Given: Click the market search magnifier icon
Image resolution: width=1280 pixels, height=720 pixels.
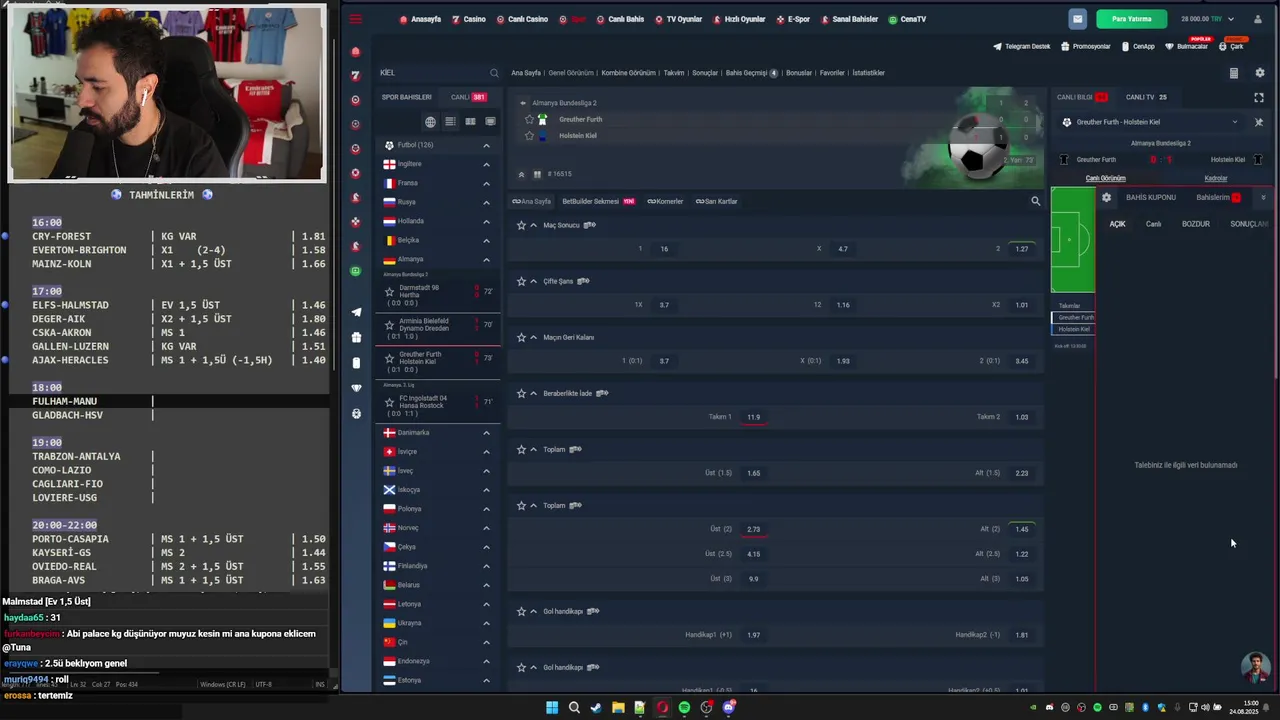Looking at the screenshot, I should pyautogui.click(x=1035, y=201).
